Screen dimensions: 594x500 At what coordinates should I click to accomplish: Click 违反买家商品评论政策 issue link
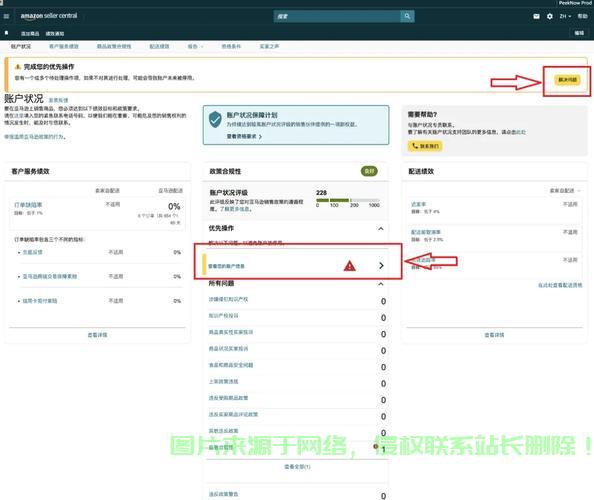[233, 414]
